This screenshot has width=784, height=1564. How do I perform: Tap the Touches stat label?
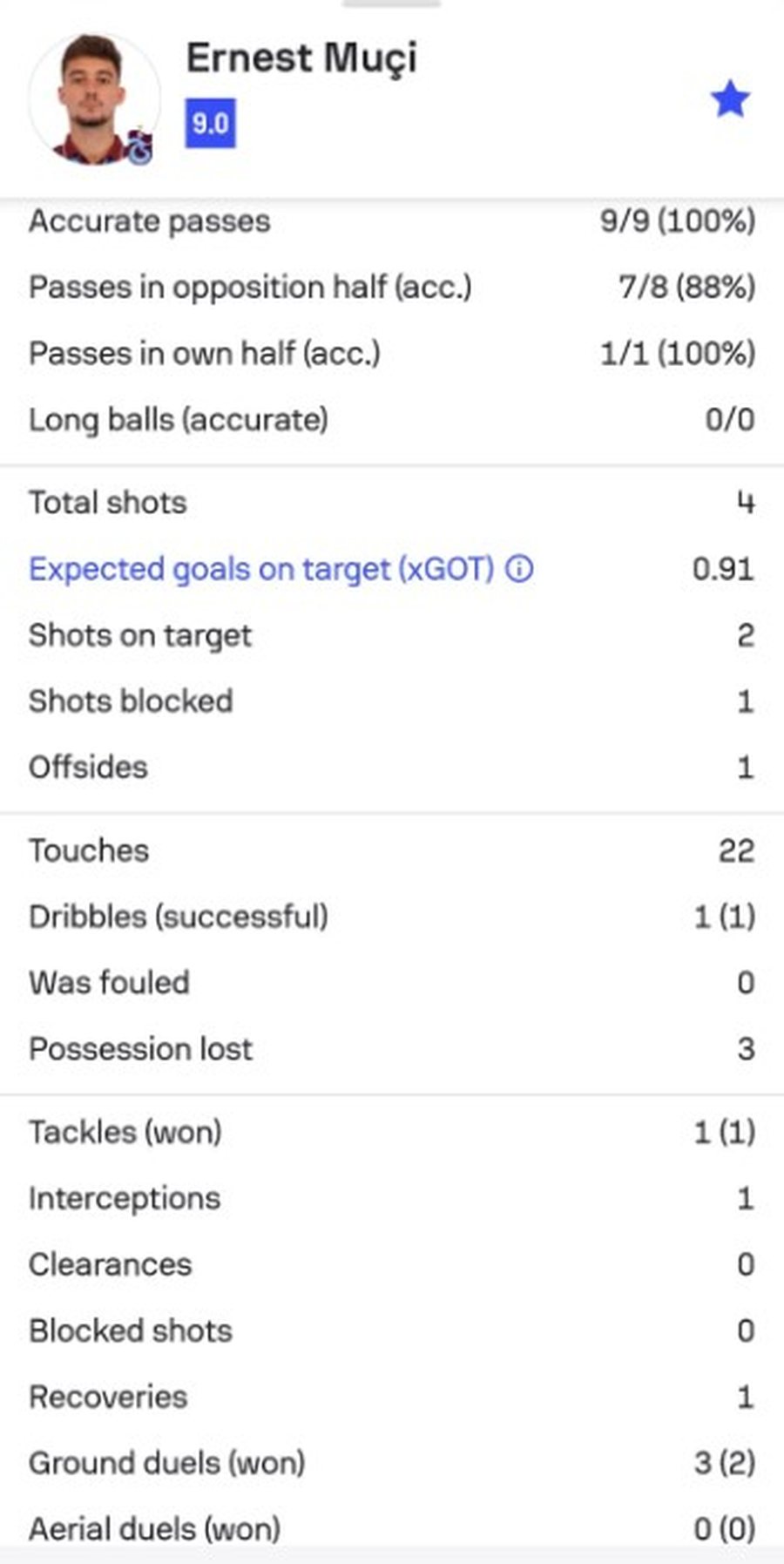pyautogui.click(x=89, y=850)
